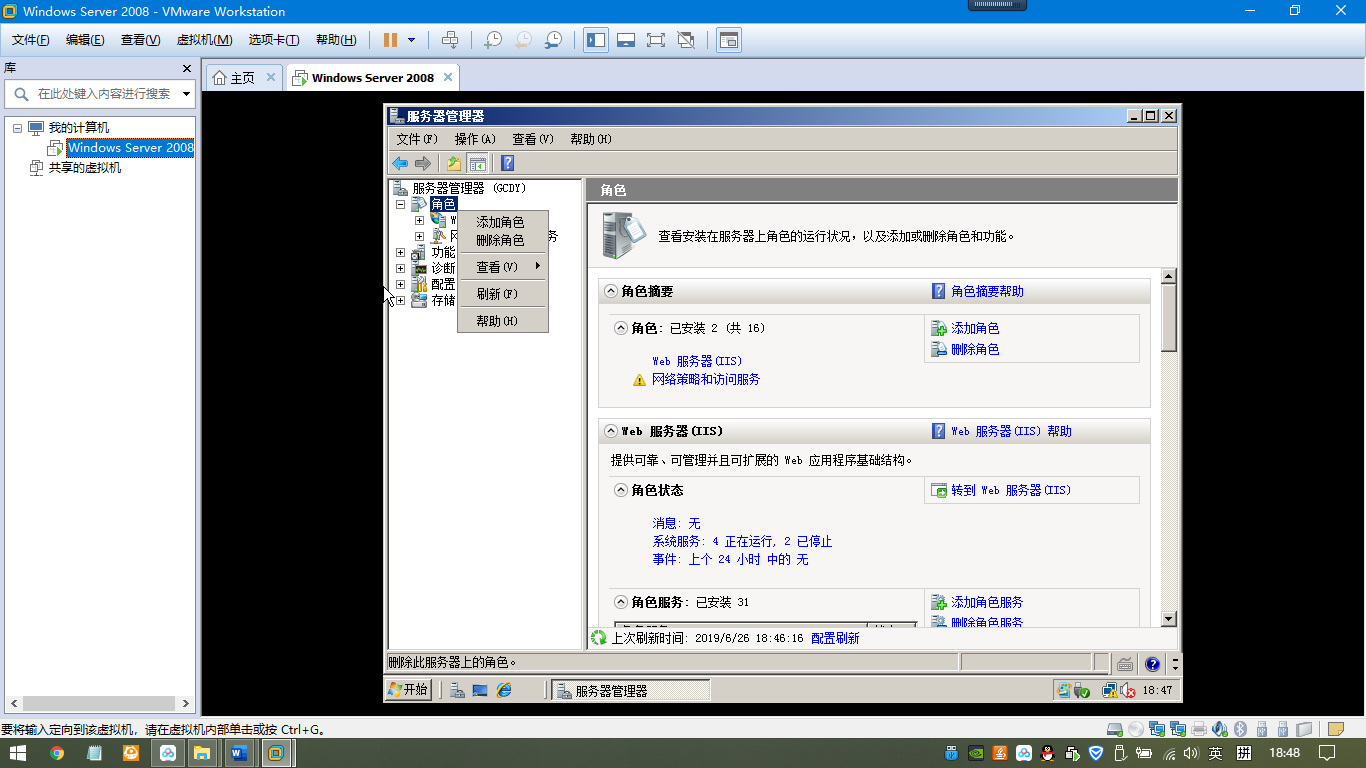Collapse the 角色 tree node
Image resolution: width=1366 pixels, height=768 pixels.
400,204
